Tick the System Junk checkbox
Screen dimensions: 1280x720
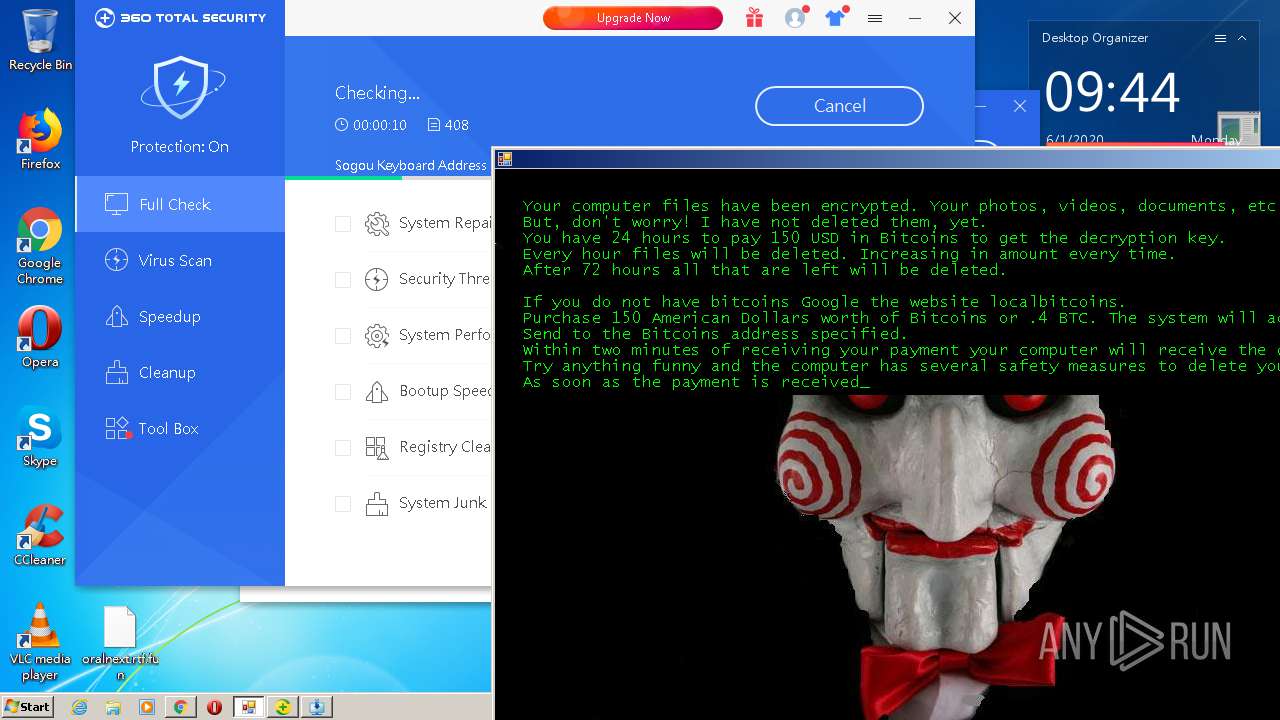coord(343,504)
